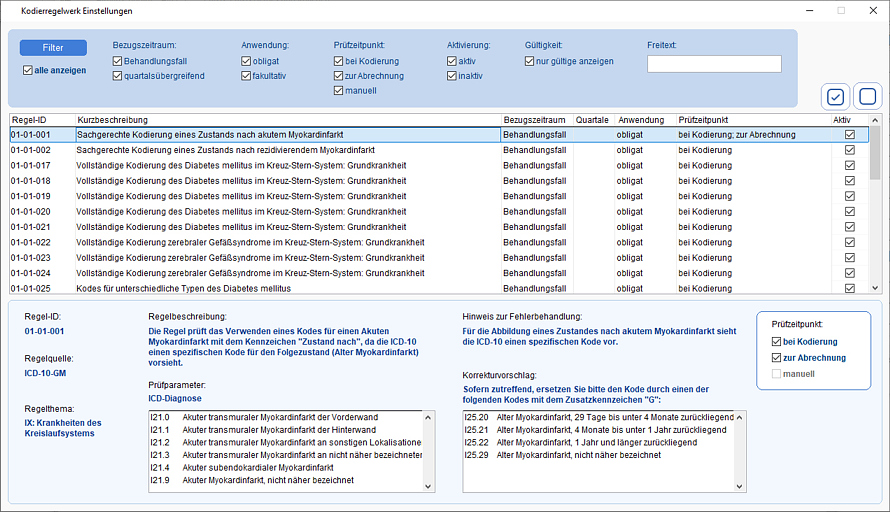
Task: Click the rules table scroll down arrow
Action: [x=875, y=288]
